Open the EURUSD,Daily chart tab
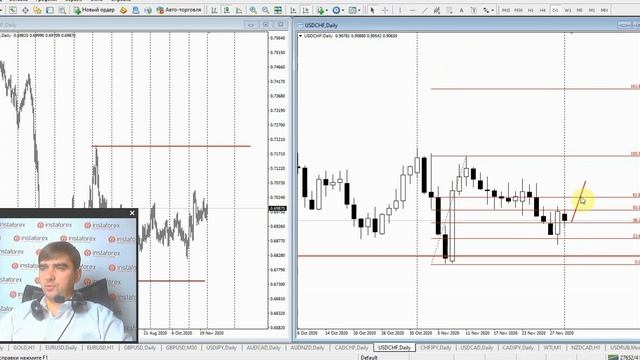Image resolution: width=640 pixels, height=360 pixels. 61,348
